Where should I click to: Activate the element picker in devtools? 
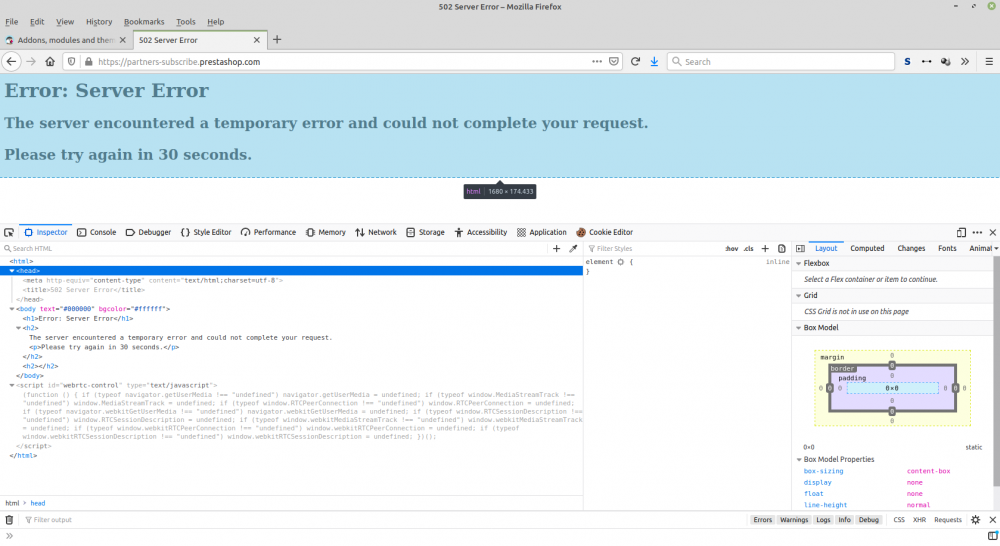(9, 232)
